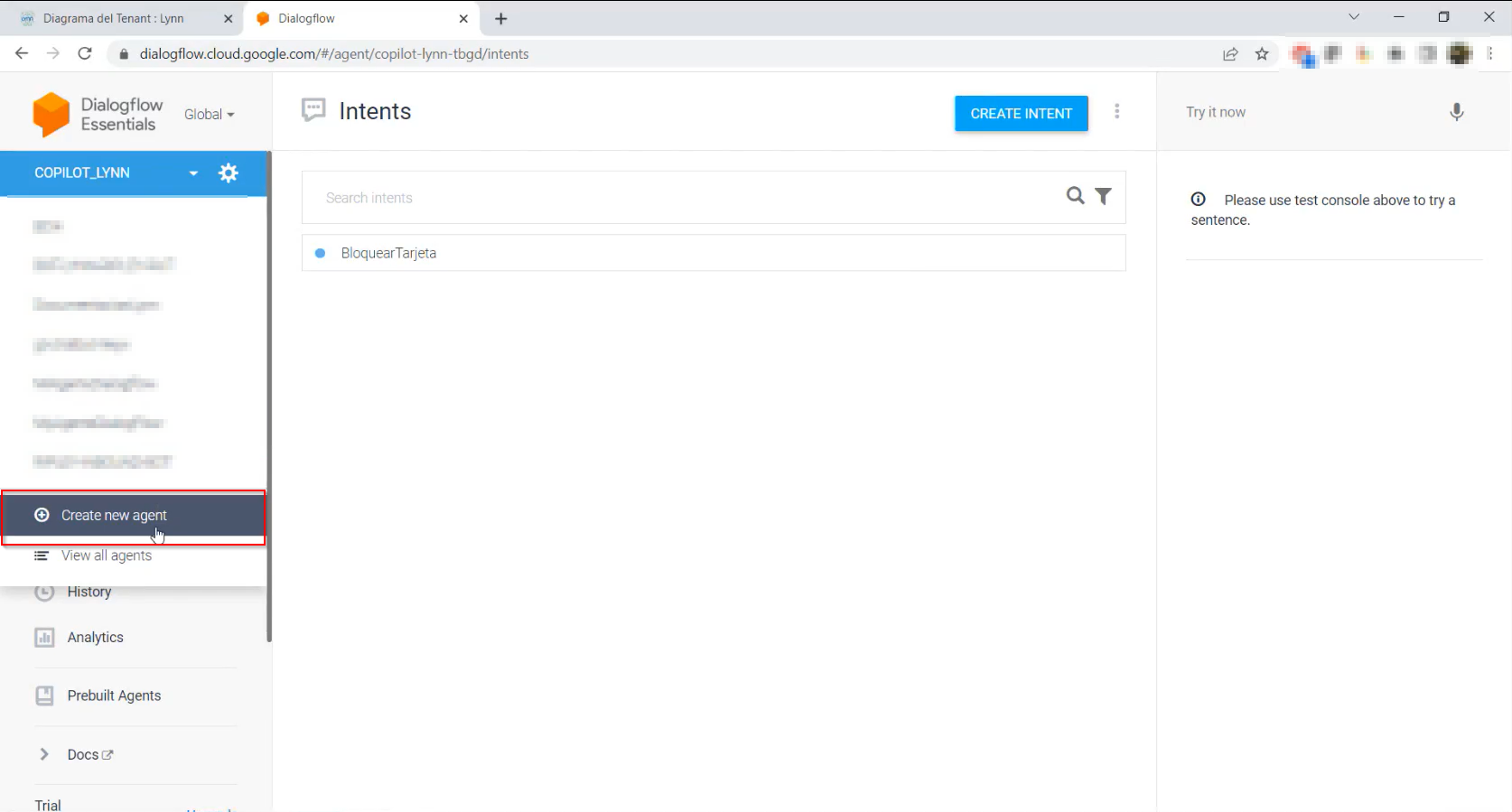Click the list icon beside View all agents
1512x812 pixels.
click(41, 555)
